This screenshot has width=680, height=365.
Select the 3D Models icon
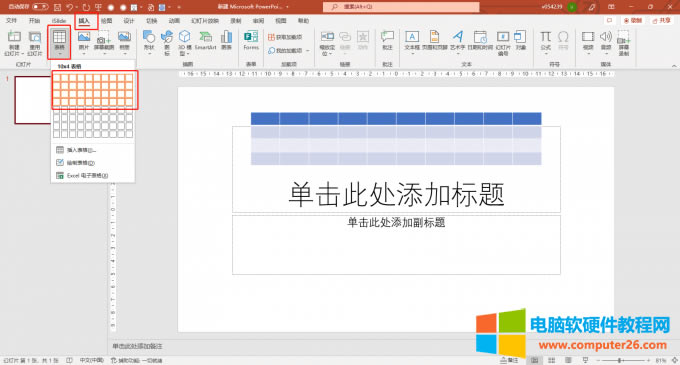click(x=185, y=42)
